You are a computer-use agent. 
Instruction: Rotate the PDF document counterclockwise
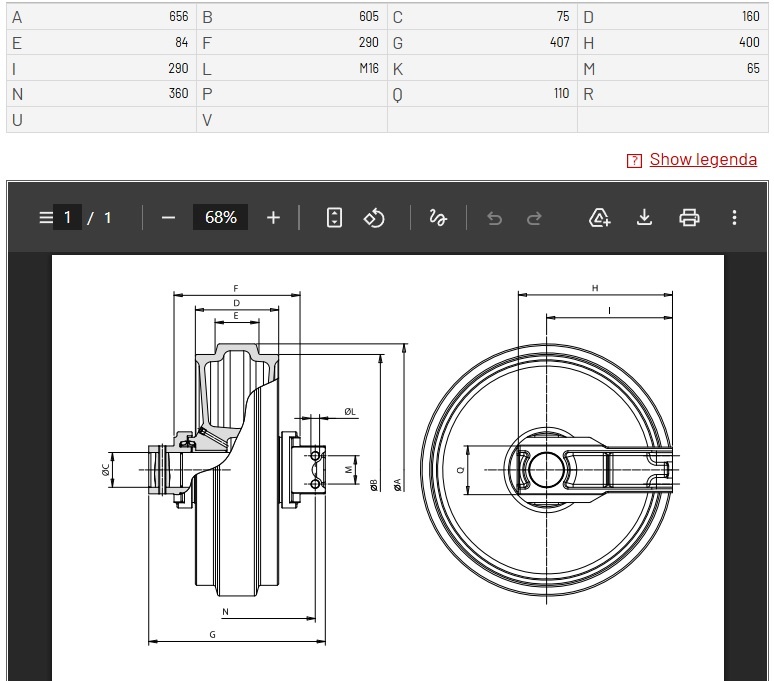[x=374, y=217]
